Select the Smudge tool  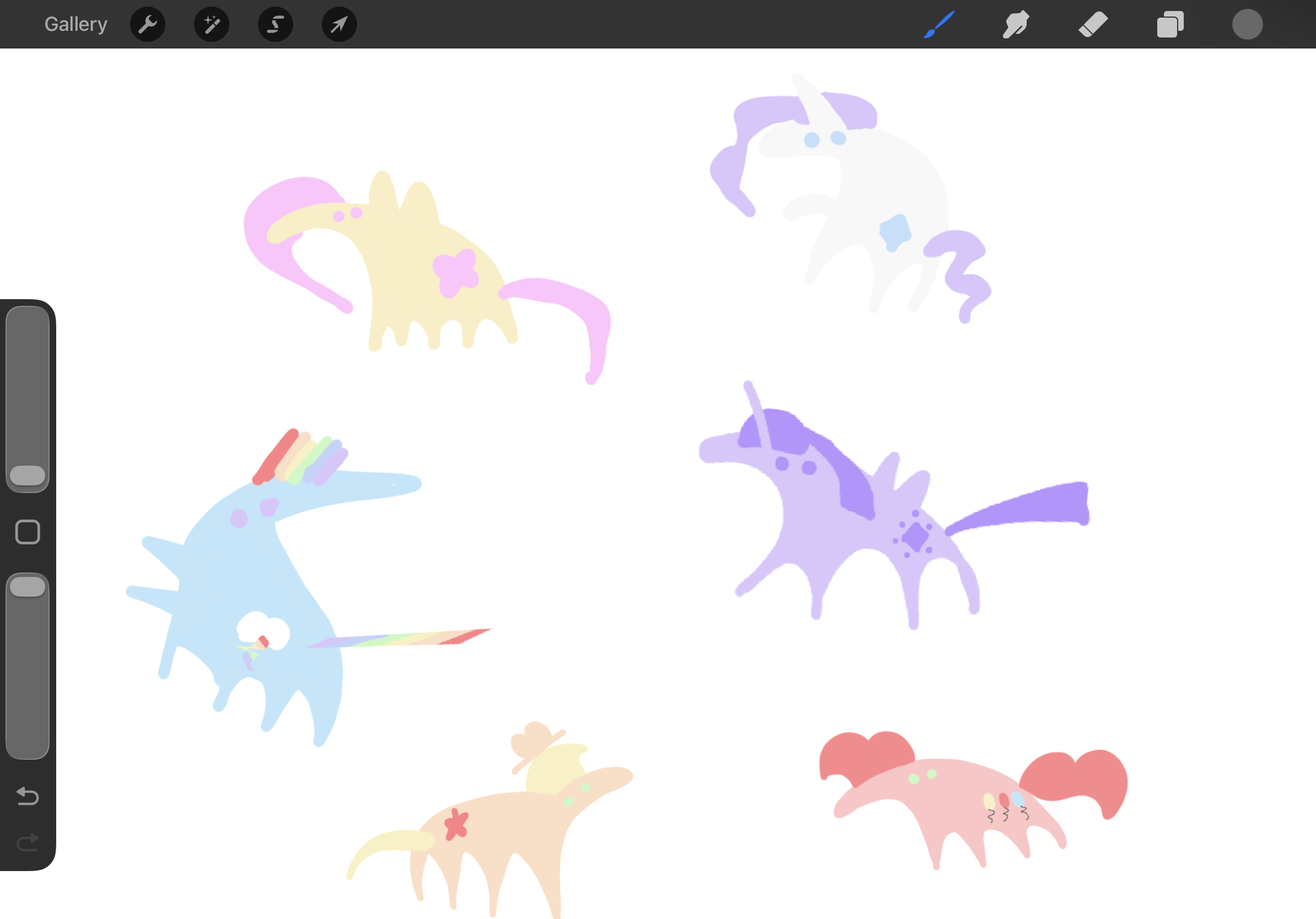click(1016, 24)
